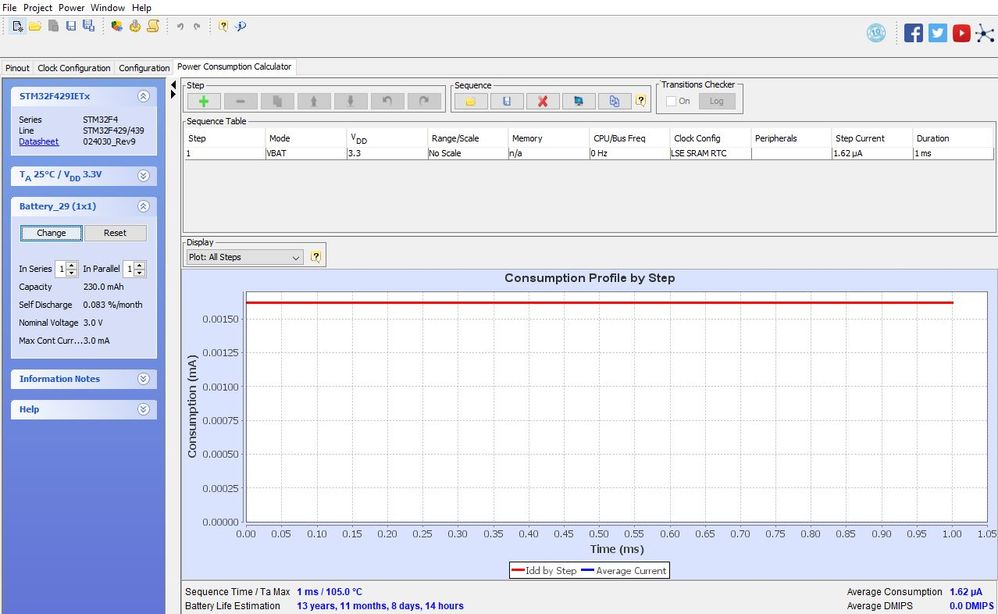Open the Help menu in menu bar
The image size is (998, 614).
(142, 8)
